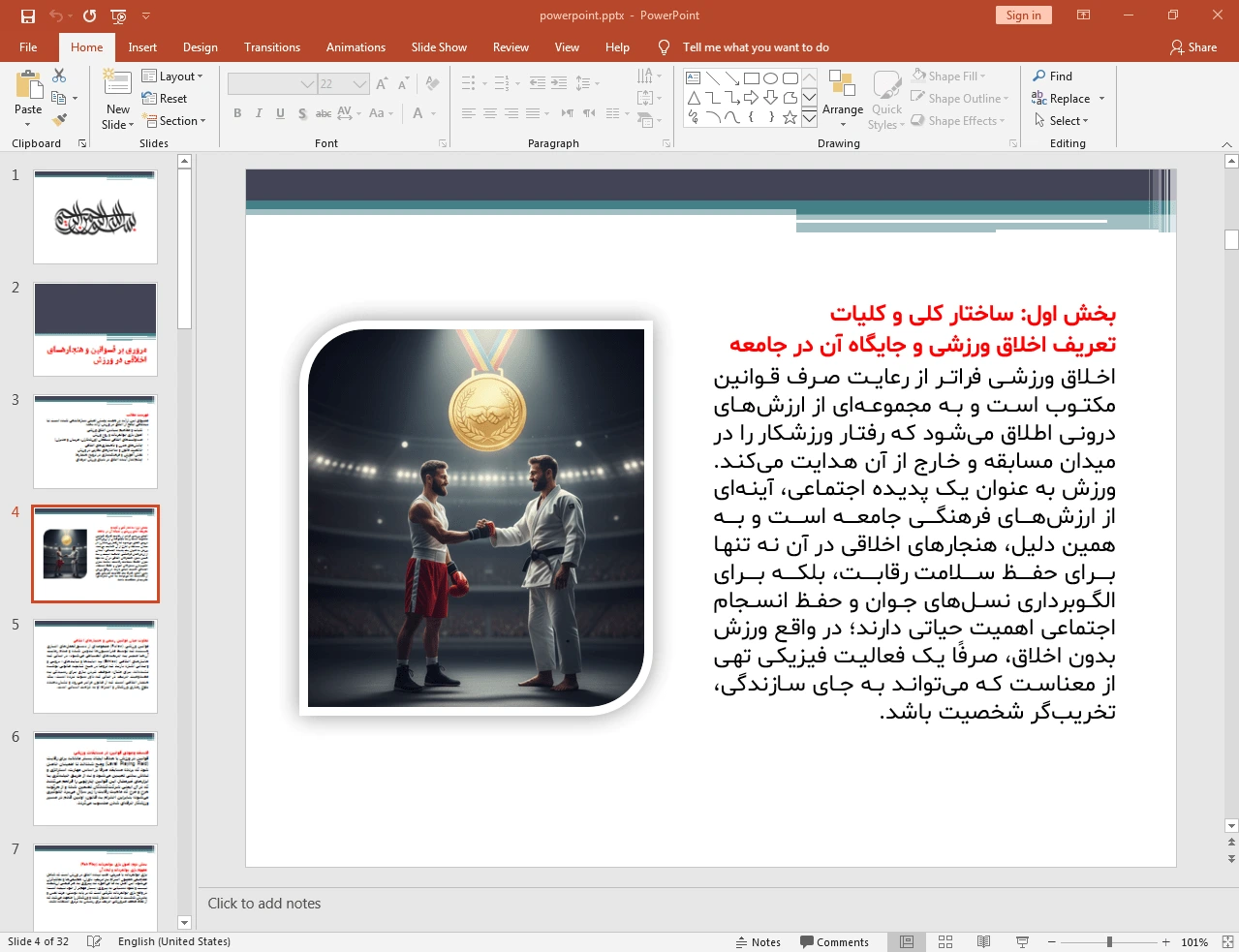Switch to the Insert tab
The image size is (1239, 952).
142,46
